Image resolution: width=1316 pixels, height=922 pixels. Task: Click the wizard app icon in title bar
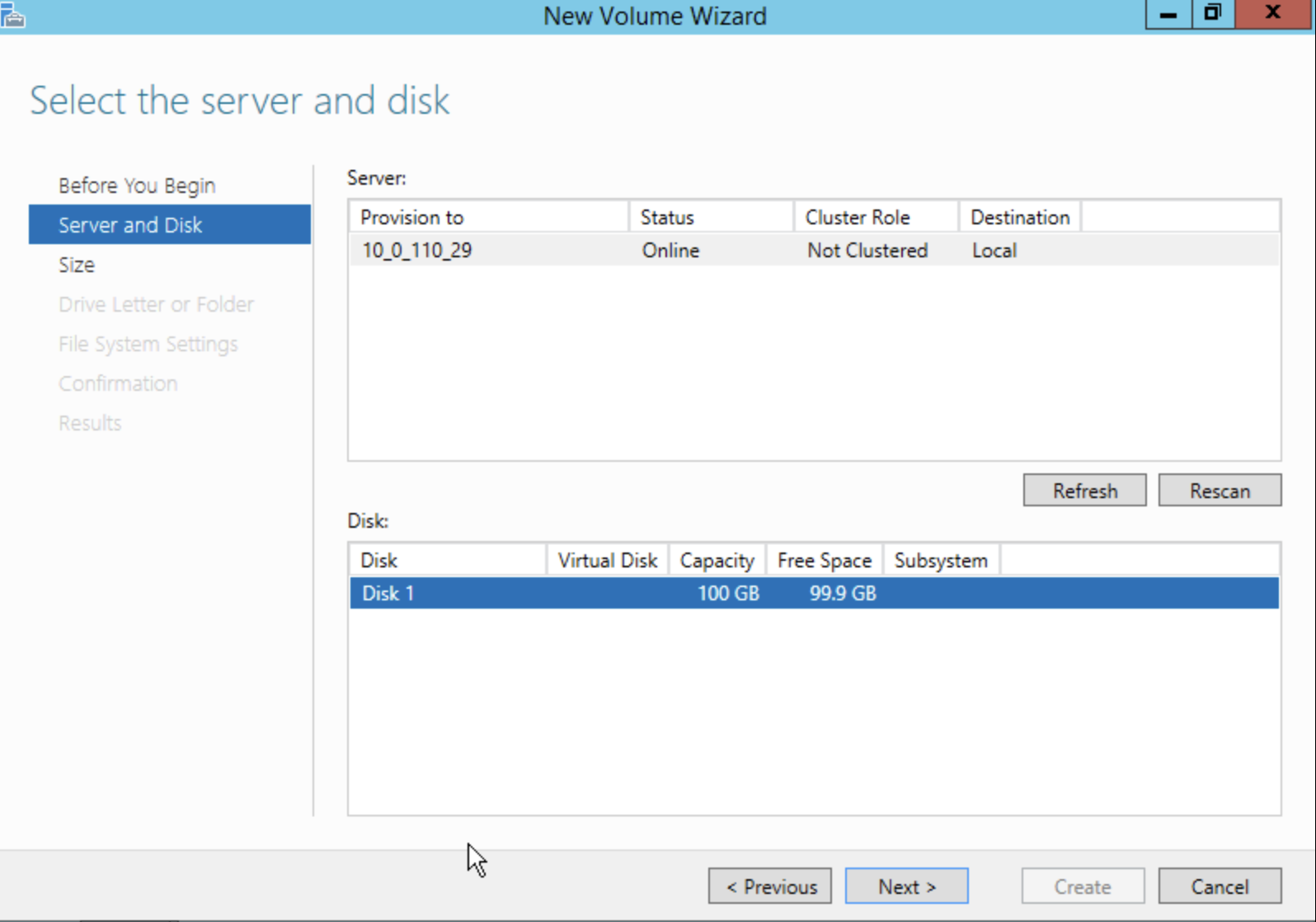click(x=12, y=15)
